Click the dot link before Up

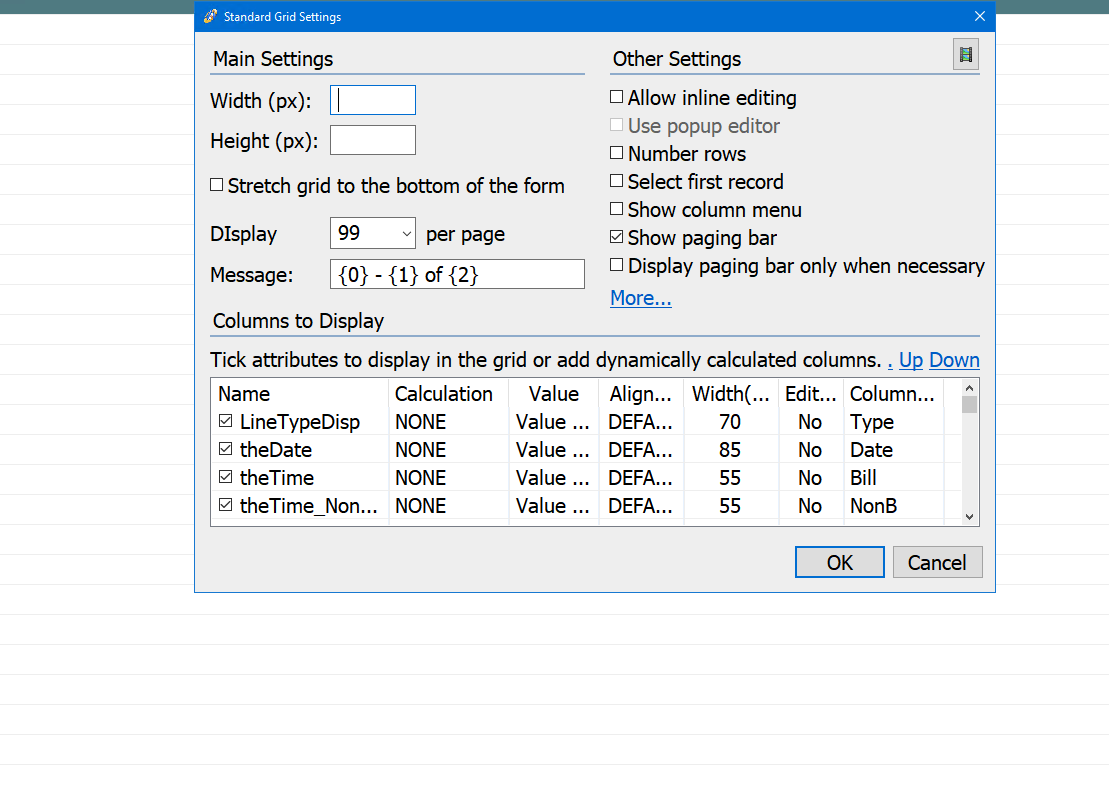point(890,363)
